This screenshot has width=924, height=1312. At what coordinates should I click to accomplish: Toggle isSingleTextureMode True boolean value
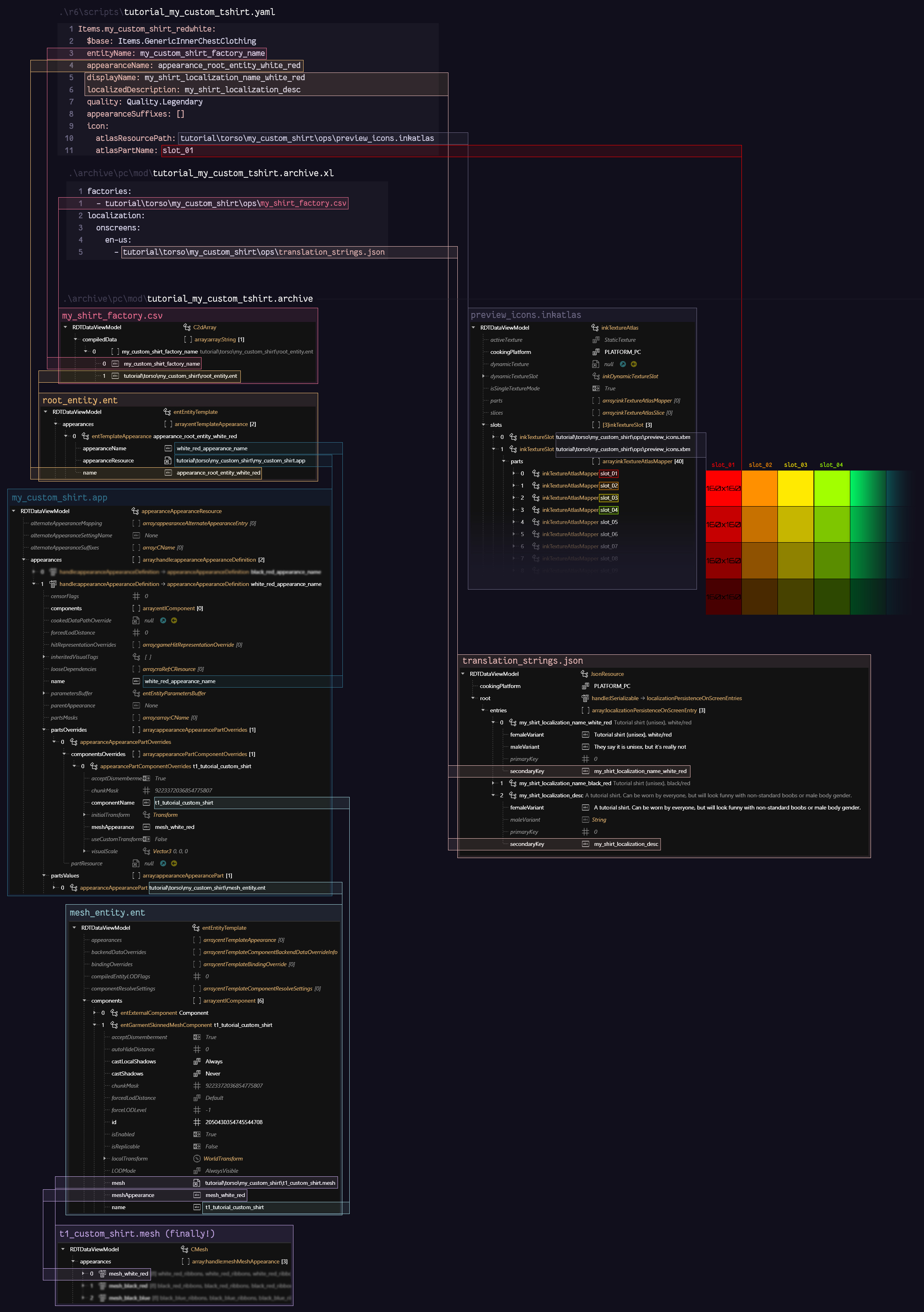pos(610,389)
